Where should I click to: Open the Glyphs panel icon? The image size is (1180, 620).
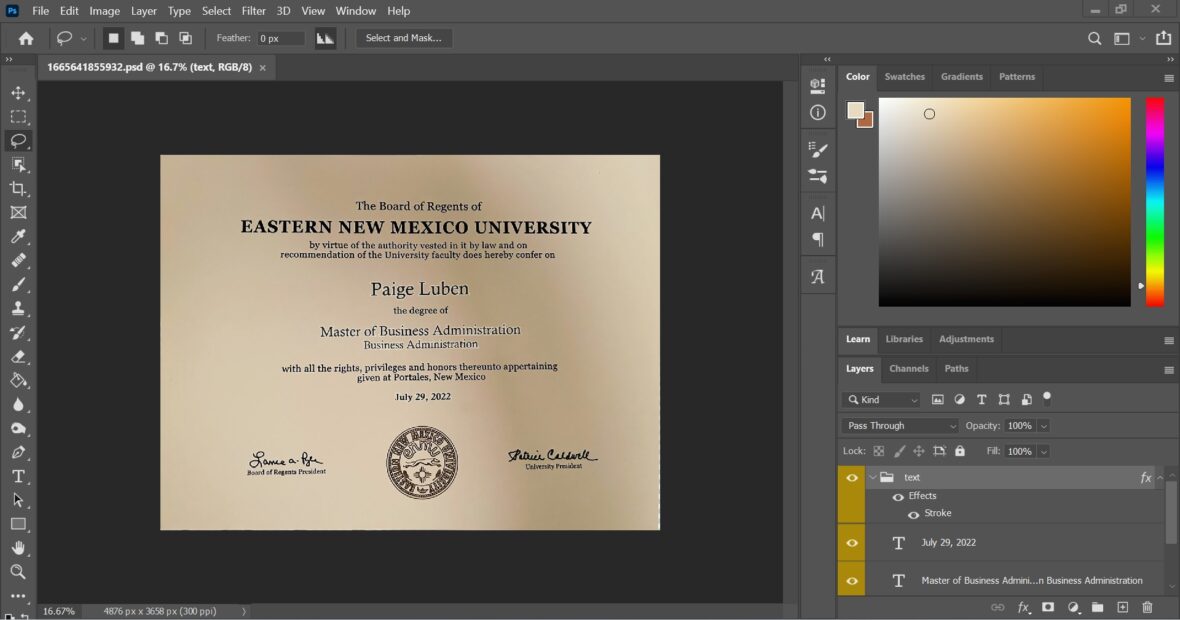pos(817,276)
